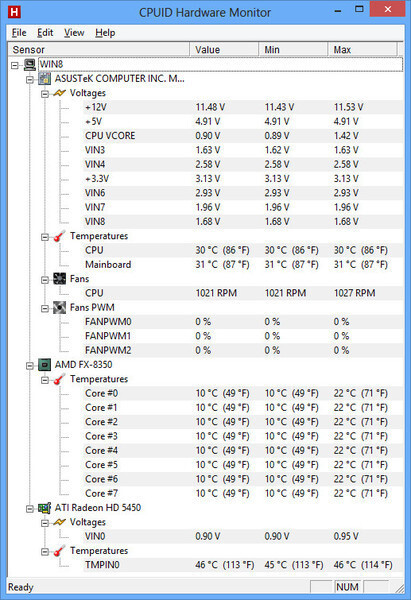The image size is (411, 600).
Task: Select the CPU VCORE voltage row
Action: click(243, 136)
